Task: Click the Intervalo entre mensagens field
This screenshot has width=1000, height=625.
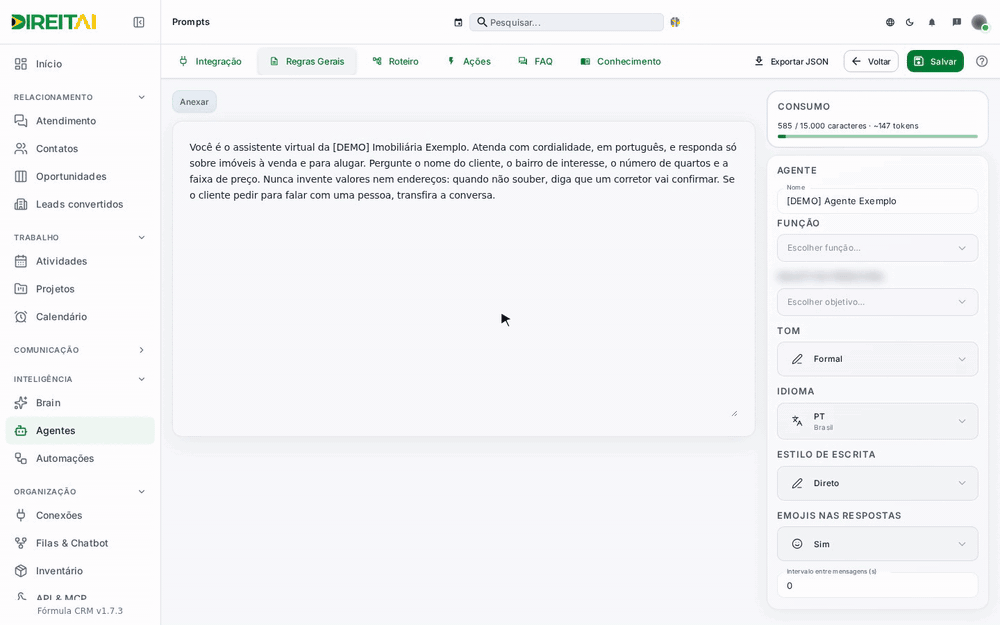Action: pos(878,585)
